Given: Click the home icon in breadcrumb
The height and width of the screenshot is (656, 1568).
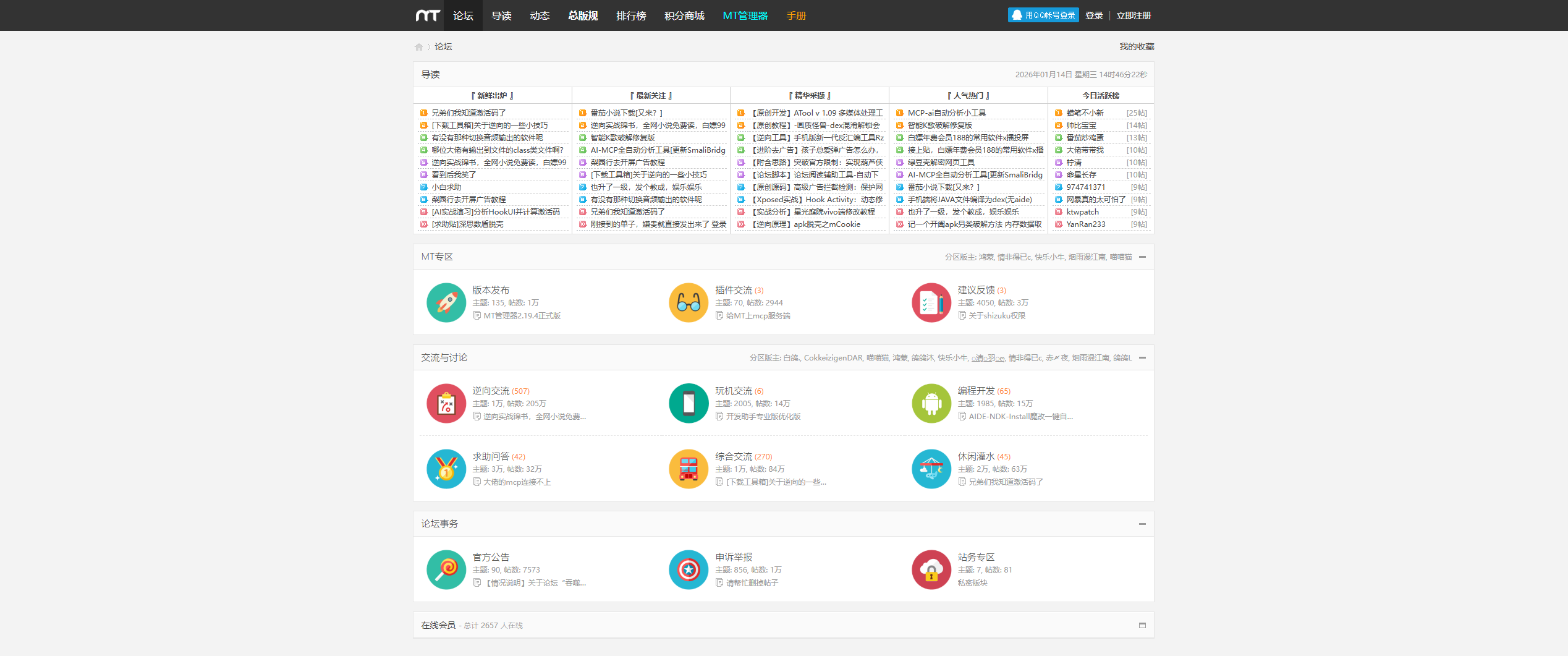Looking at the screenshot, I should [x=418, y=47].
